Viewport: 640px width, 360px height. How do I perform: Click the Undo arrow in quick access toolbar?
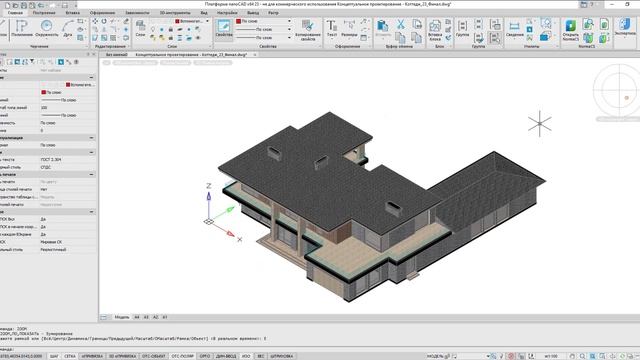[41, 5]
